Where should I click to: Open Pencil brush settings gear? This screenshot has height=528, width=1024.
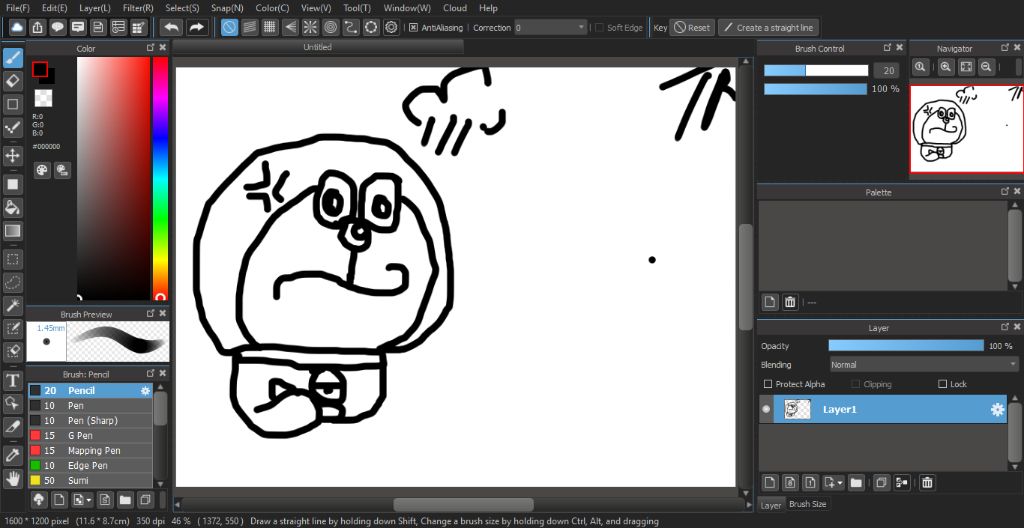[x=146, y=391]
